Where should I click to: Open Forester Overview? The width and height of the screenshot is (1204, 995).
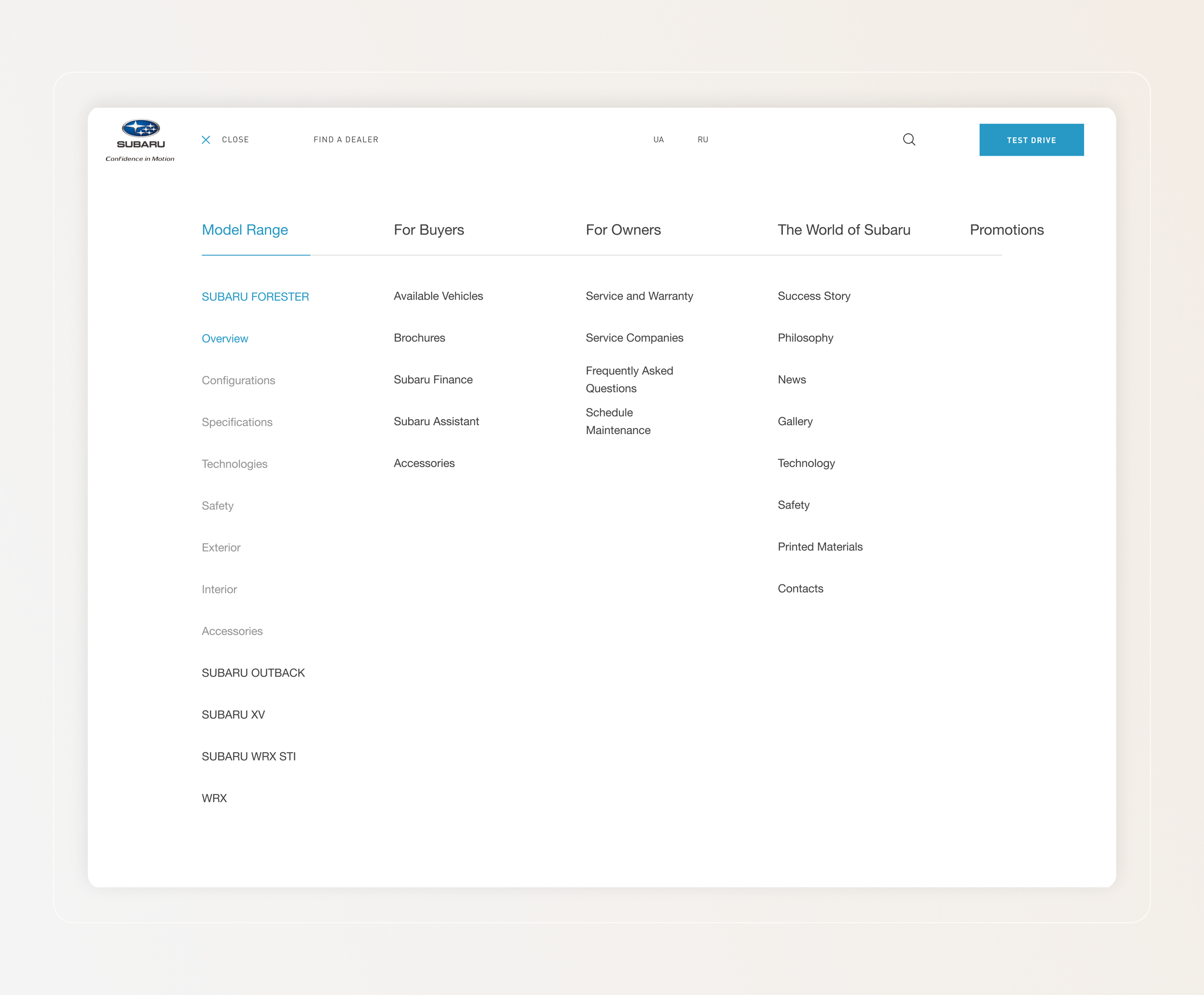pos(225,339)
